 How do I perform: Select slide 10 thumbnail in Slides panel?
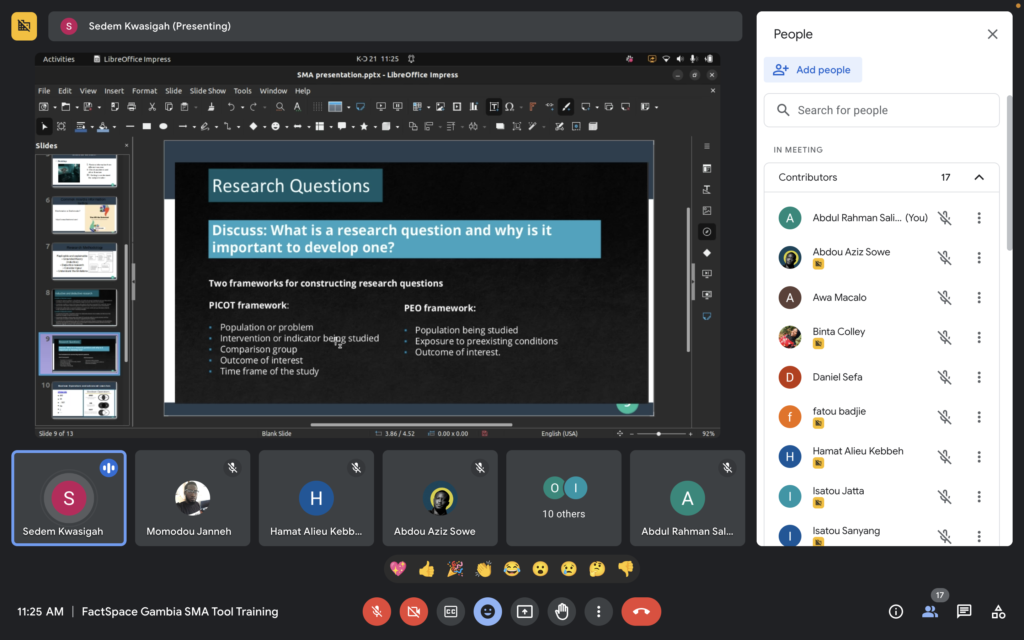pos(84,400)
